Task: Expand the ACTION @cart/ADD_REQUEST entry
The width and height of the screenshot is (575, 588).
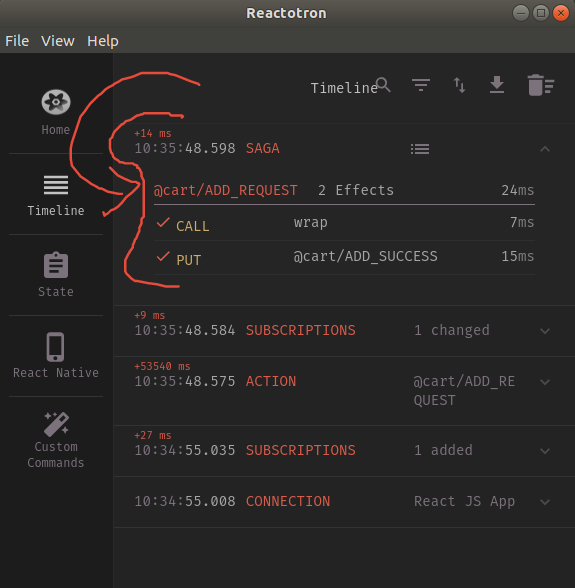Action: click(545, 382)
